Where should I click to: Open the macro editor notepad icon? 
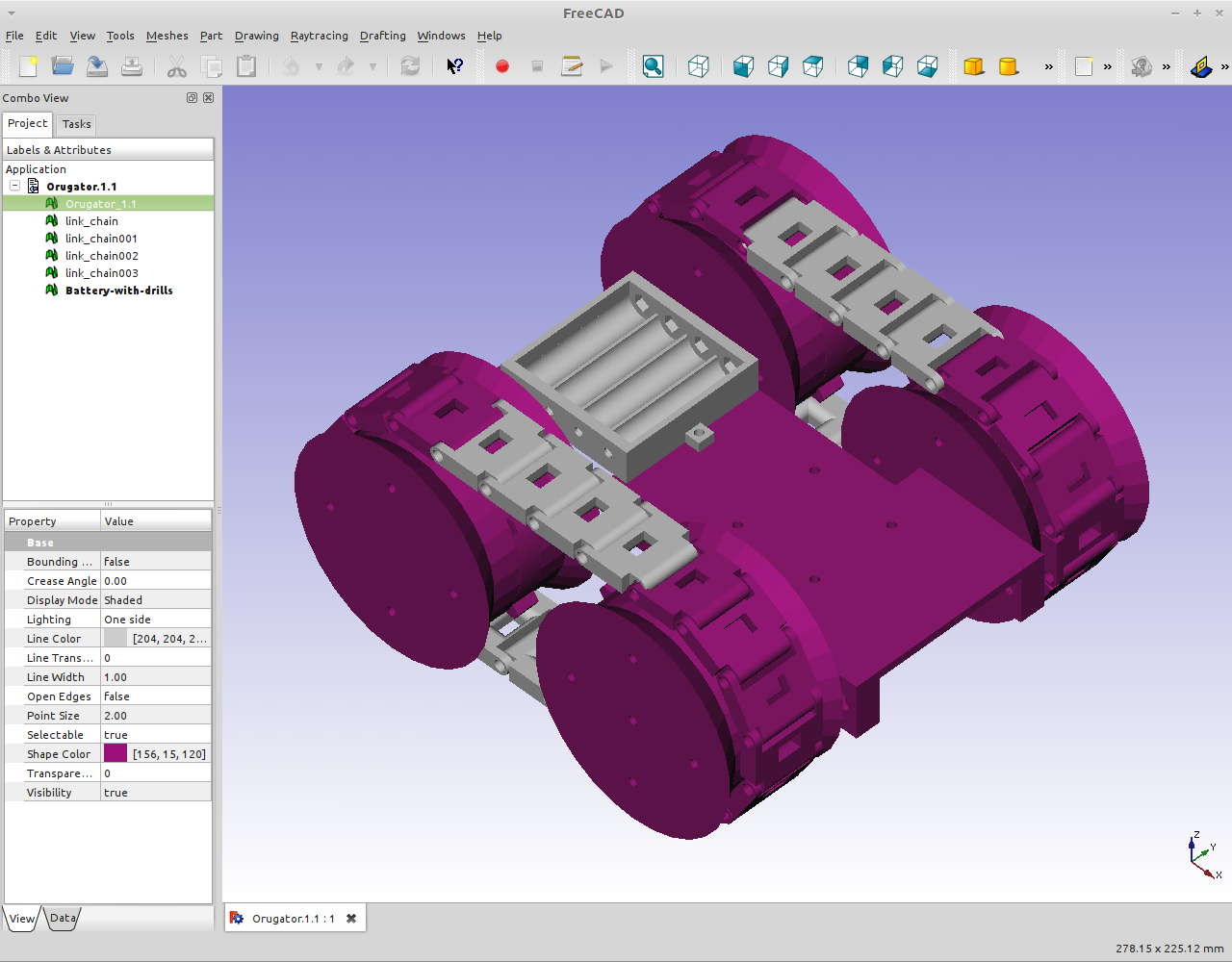(572, 66)
